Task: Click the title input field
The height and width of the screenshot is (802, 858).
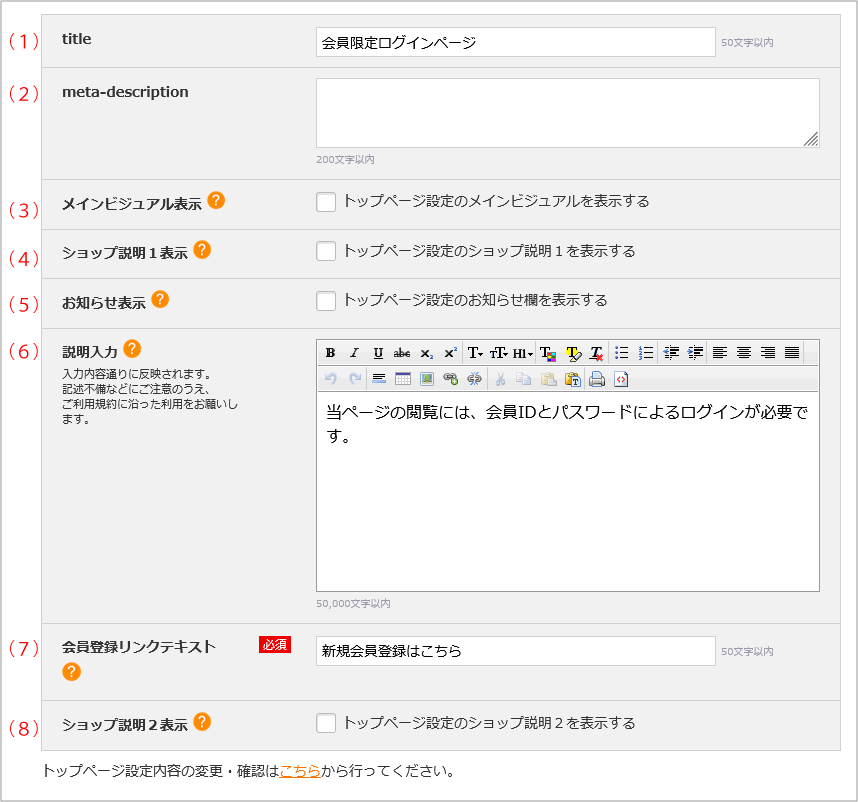Action: pyautogui.click(x=515, y=39)
